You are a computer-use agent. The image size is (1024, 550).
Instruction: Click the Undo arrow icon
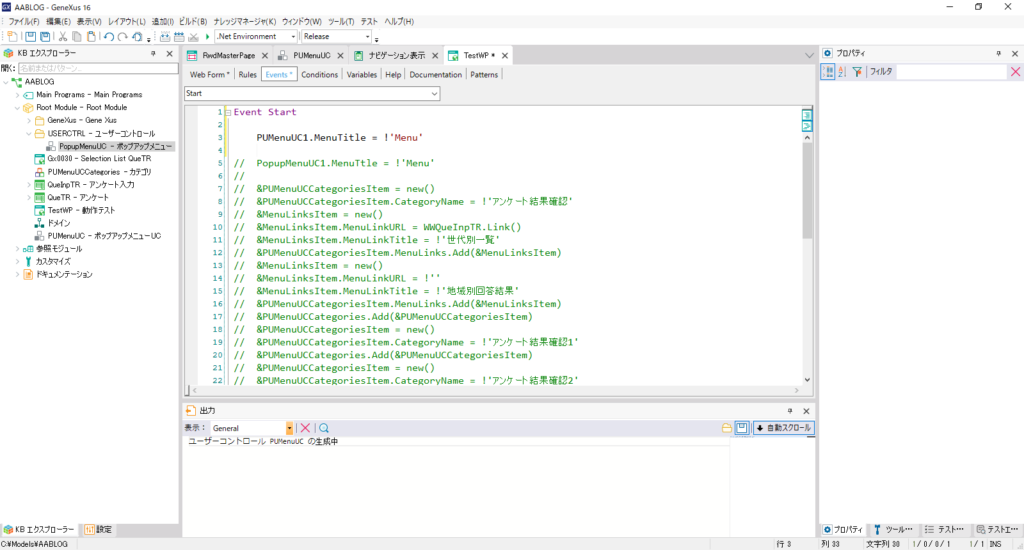point(108,37)
